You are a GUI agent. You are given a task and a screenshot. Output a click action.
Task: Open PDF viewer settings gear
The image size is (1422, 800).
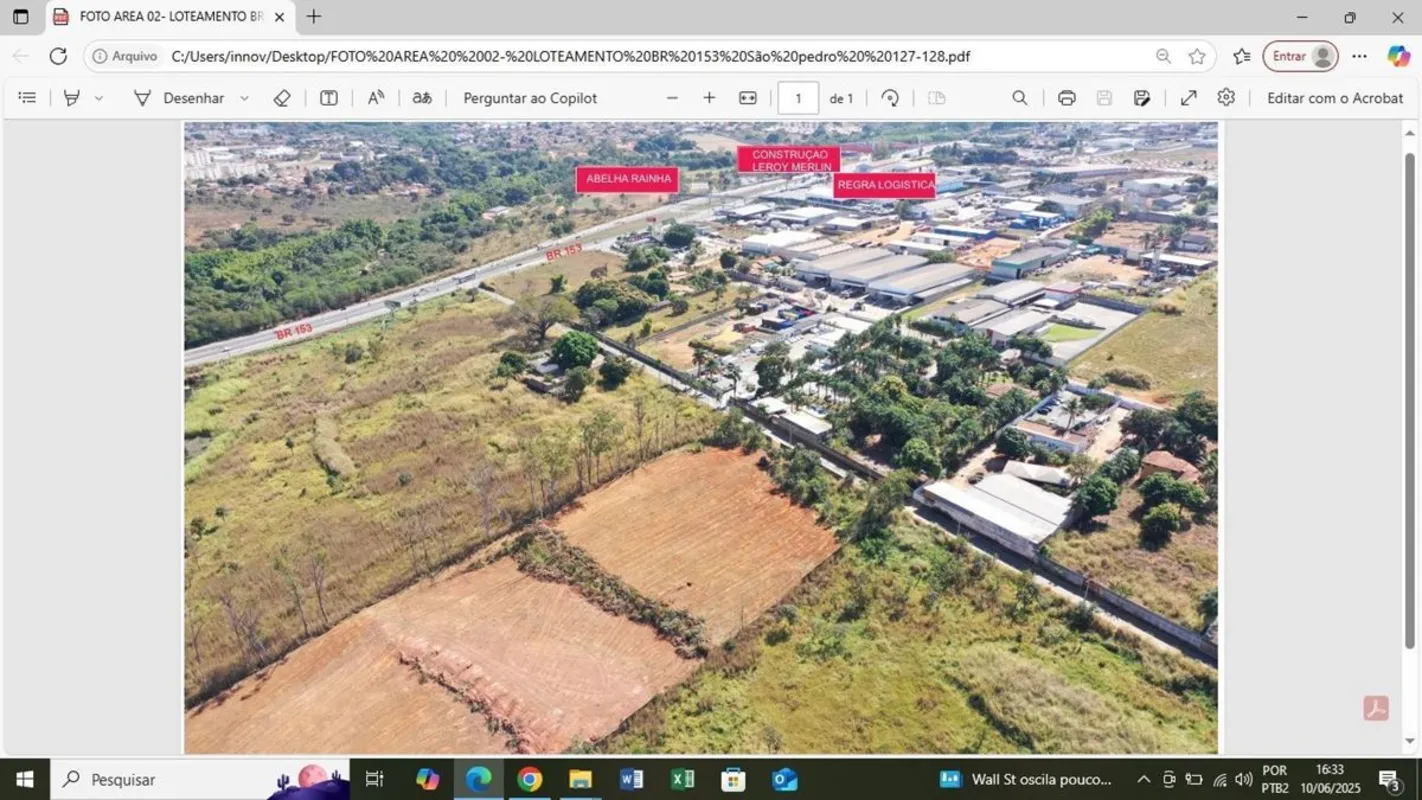point(1226,98)
